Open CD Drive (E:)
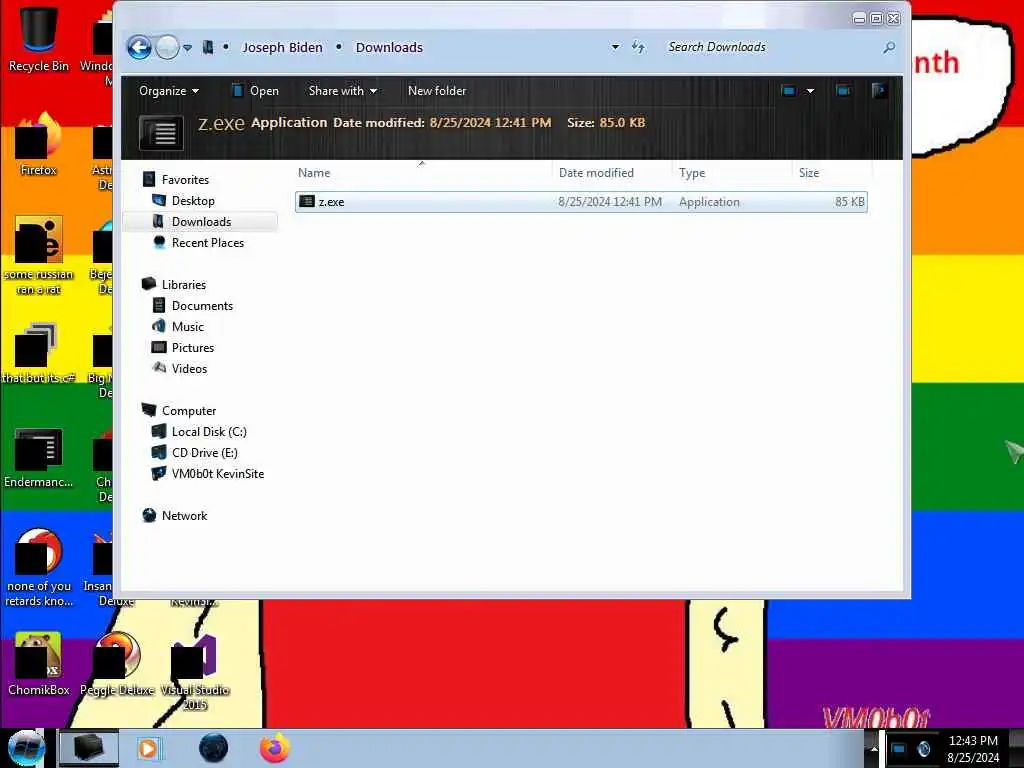This screenshot has width=1024, height=768. [x=204, y=453]
